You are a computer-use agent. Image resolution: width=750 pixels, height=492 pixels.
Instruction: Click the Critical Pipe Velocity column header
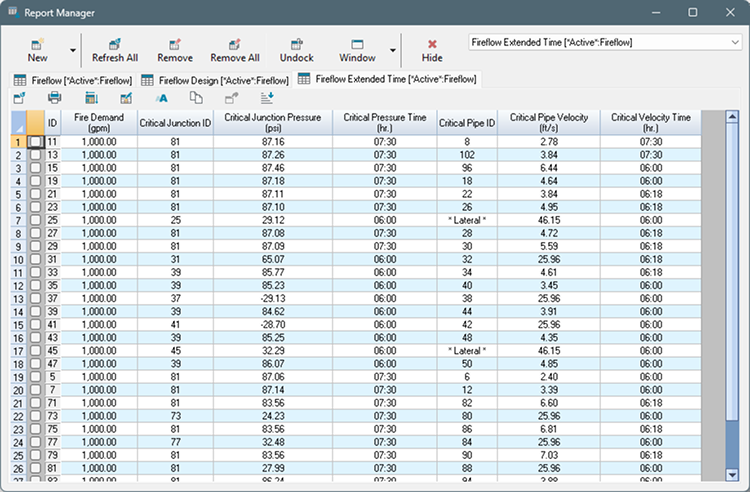point(547,122)
